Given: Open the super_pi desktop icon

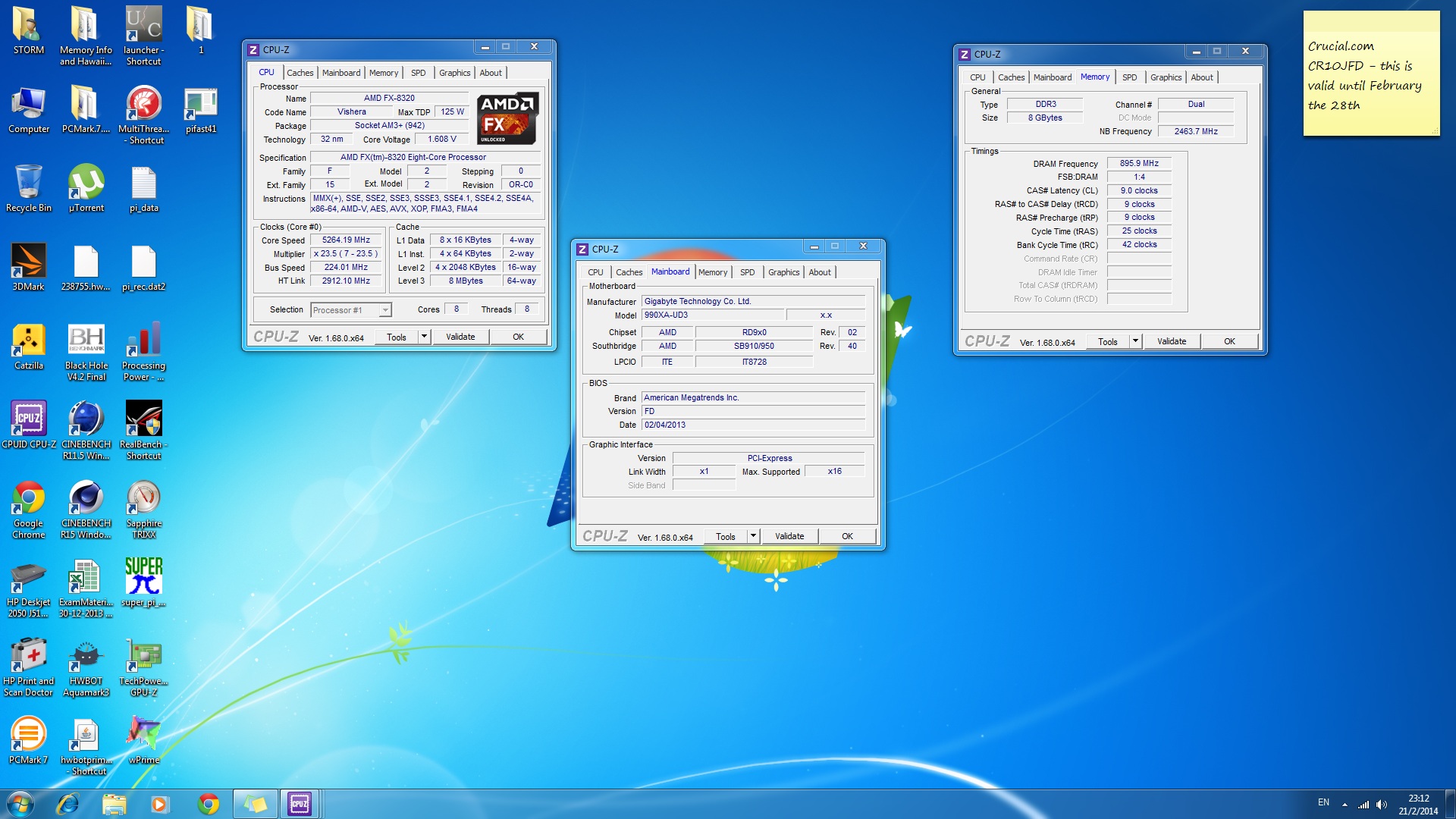Looking at the screenshot, I should (143, 583).
